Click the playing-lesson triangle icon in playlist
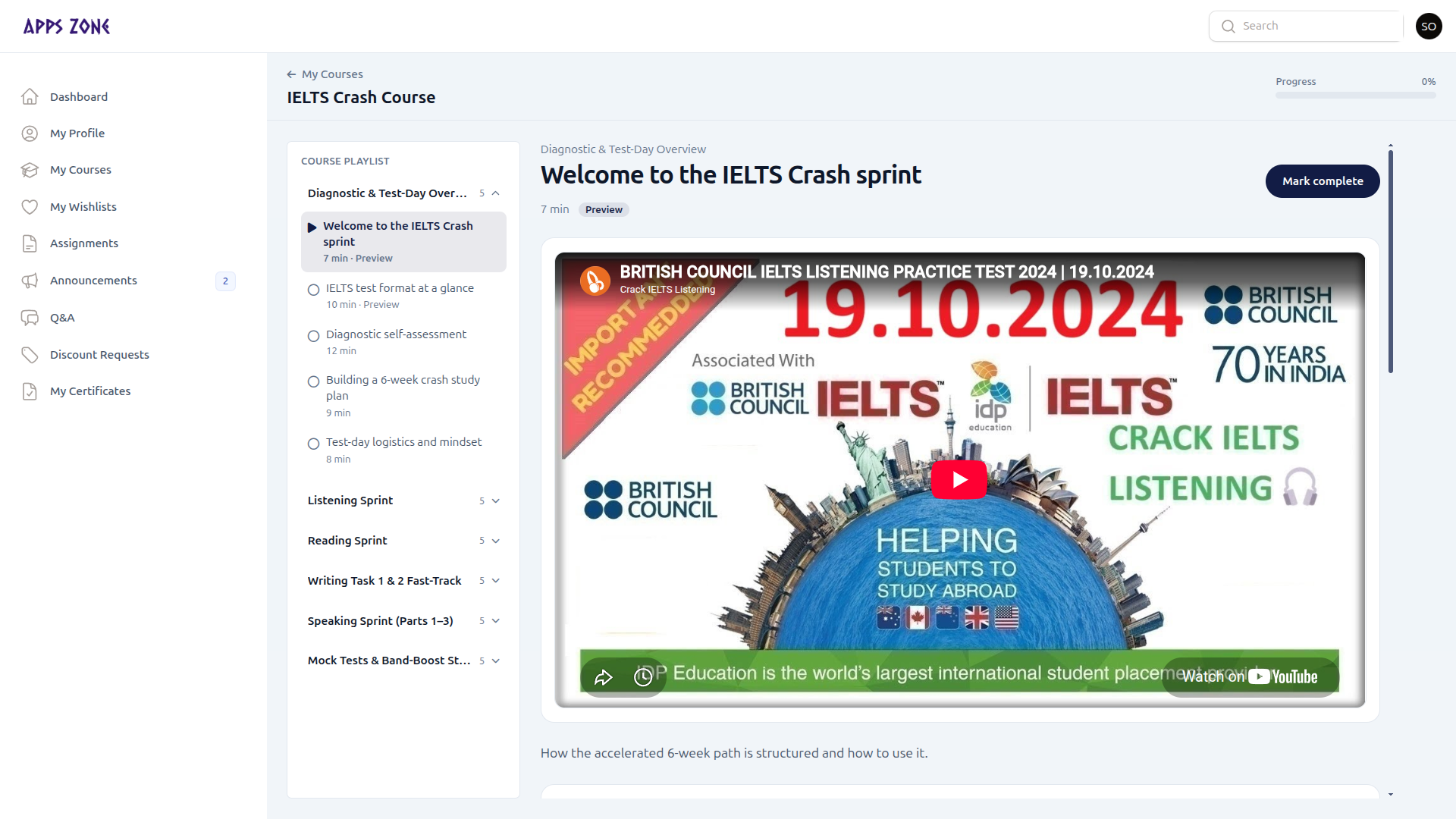1456x819 pixels. (x=312, y=227)
